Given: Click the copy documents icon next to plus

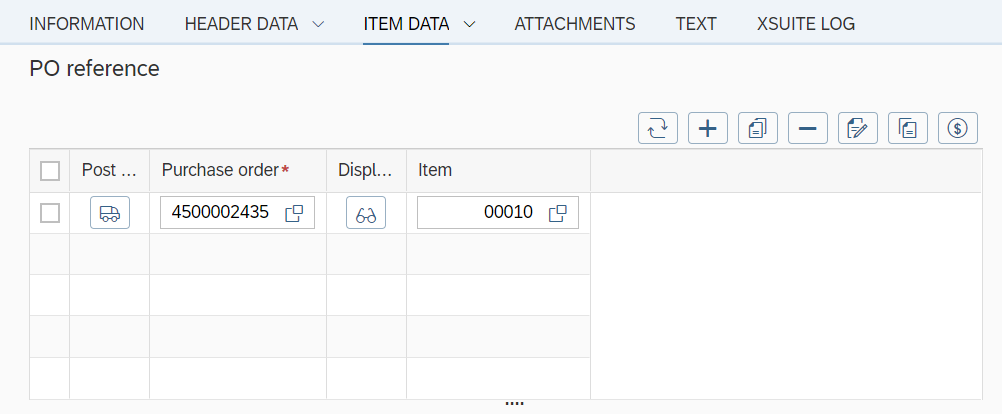Looking at the screenshot, I should coord(758,128).
